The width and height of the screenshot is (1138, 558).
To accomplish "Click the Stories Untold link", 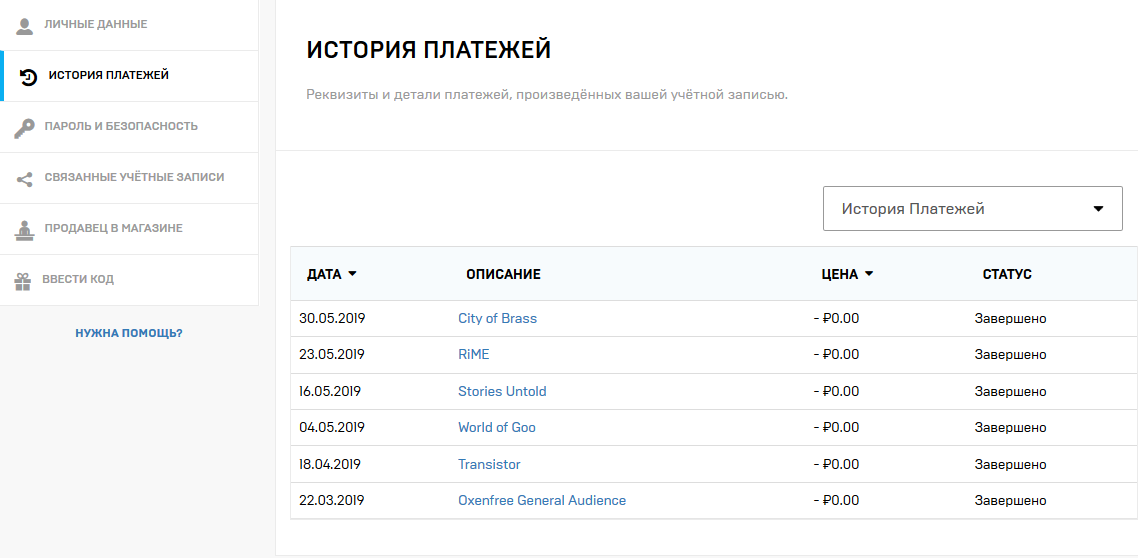I will (502, 391).
